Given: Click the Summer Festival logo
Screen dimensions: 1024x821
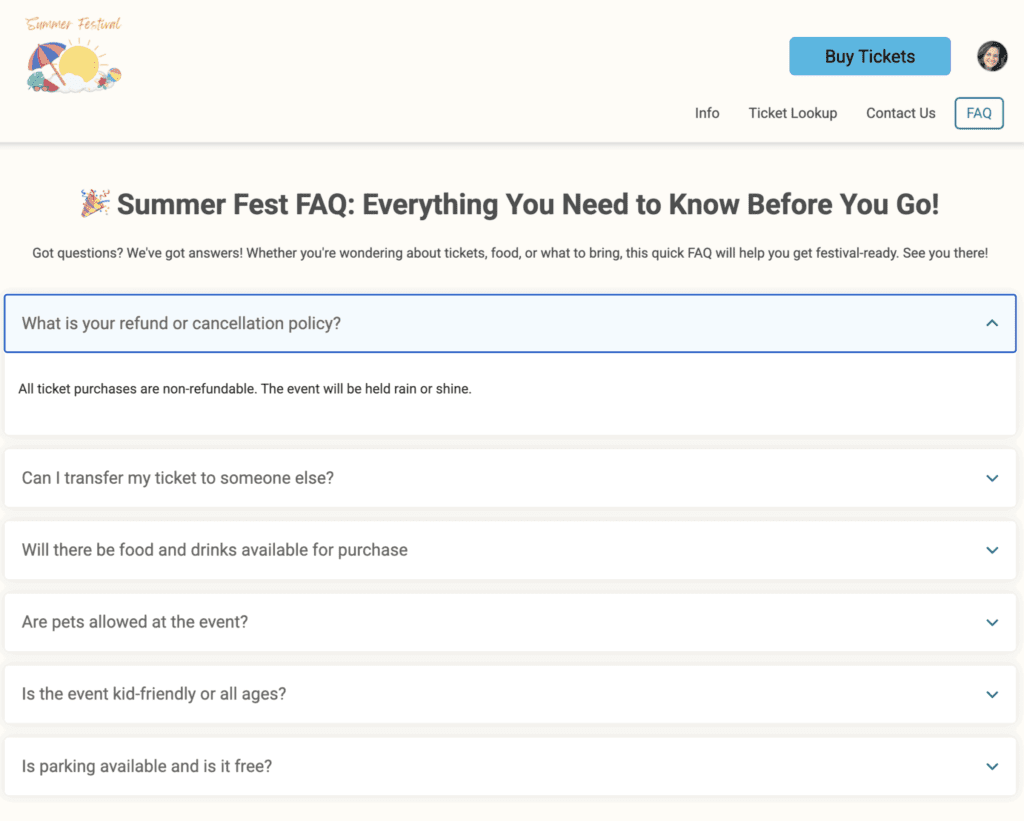Looking at the screenshot, I should [x=74, y=56].
